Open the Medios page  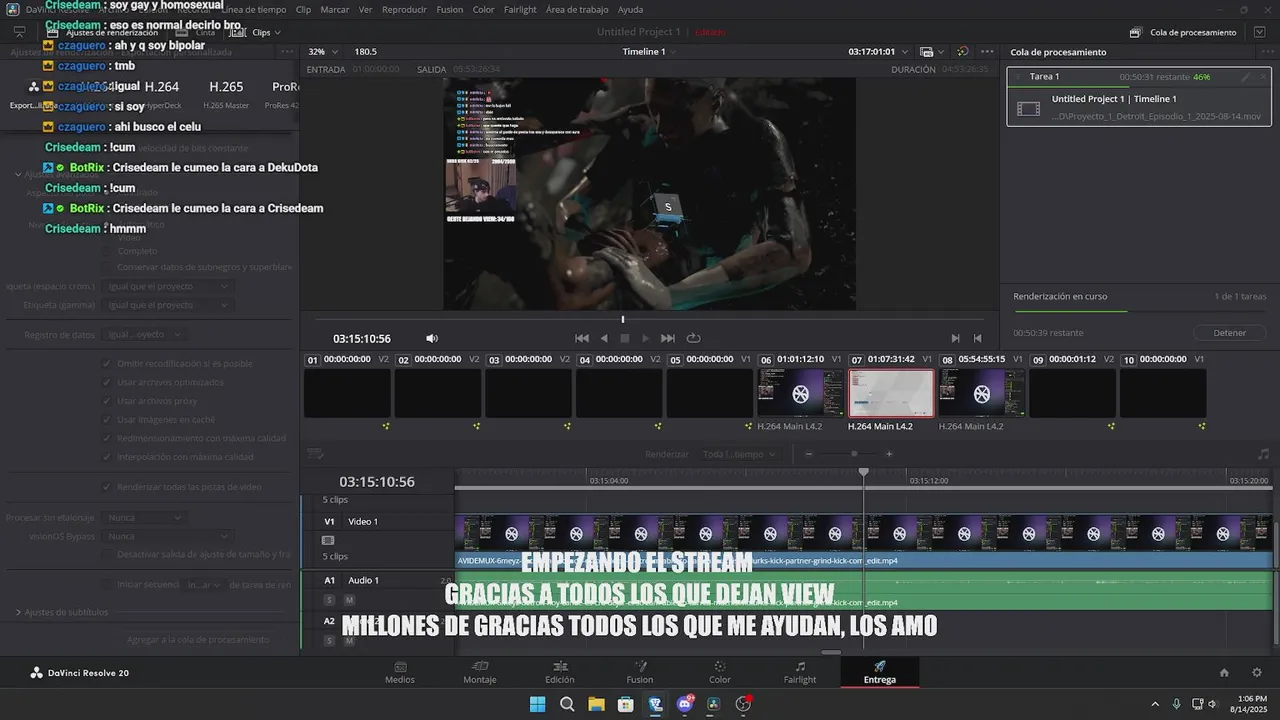(x=400, y=672)
